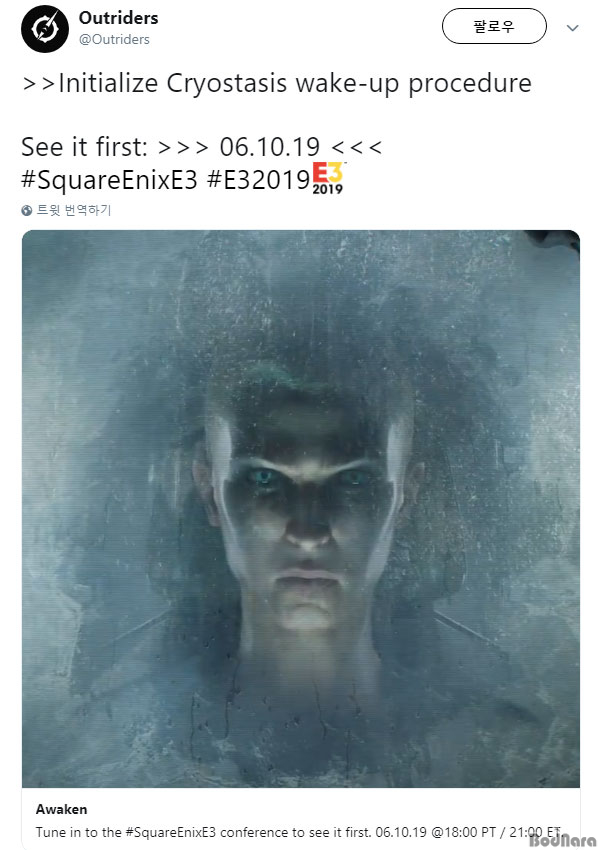Click the Outriders display name
600x850 pixels.
(x=118, y=18)
